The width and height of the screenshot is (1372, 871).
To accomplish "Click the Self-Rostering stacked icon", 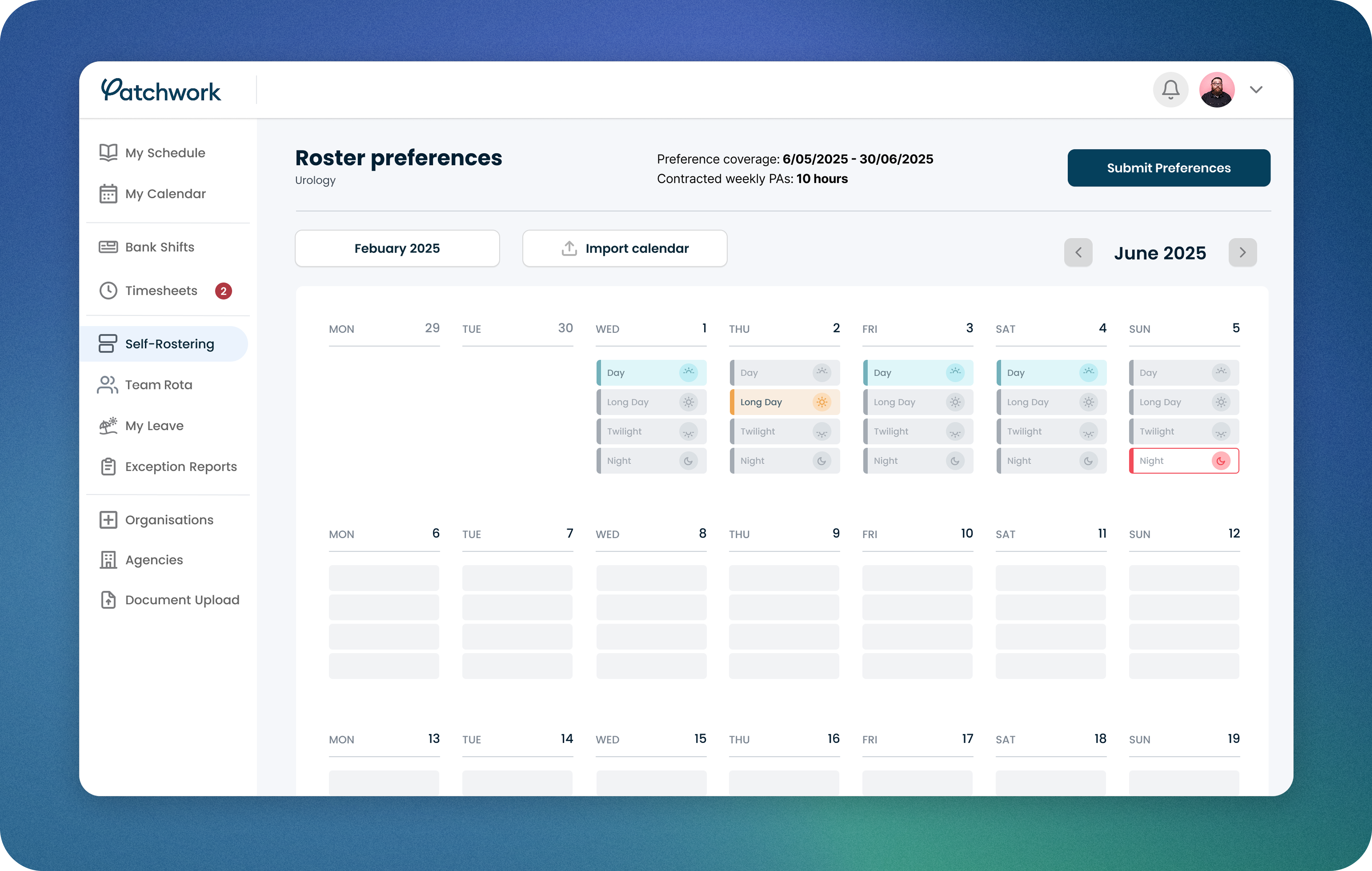I will 108,344.
